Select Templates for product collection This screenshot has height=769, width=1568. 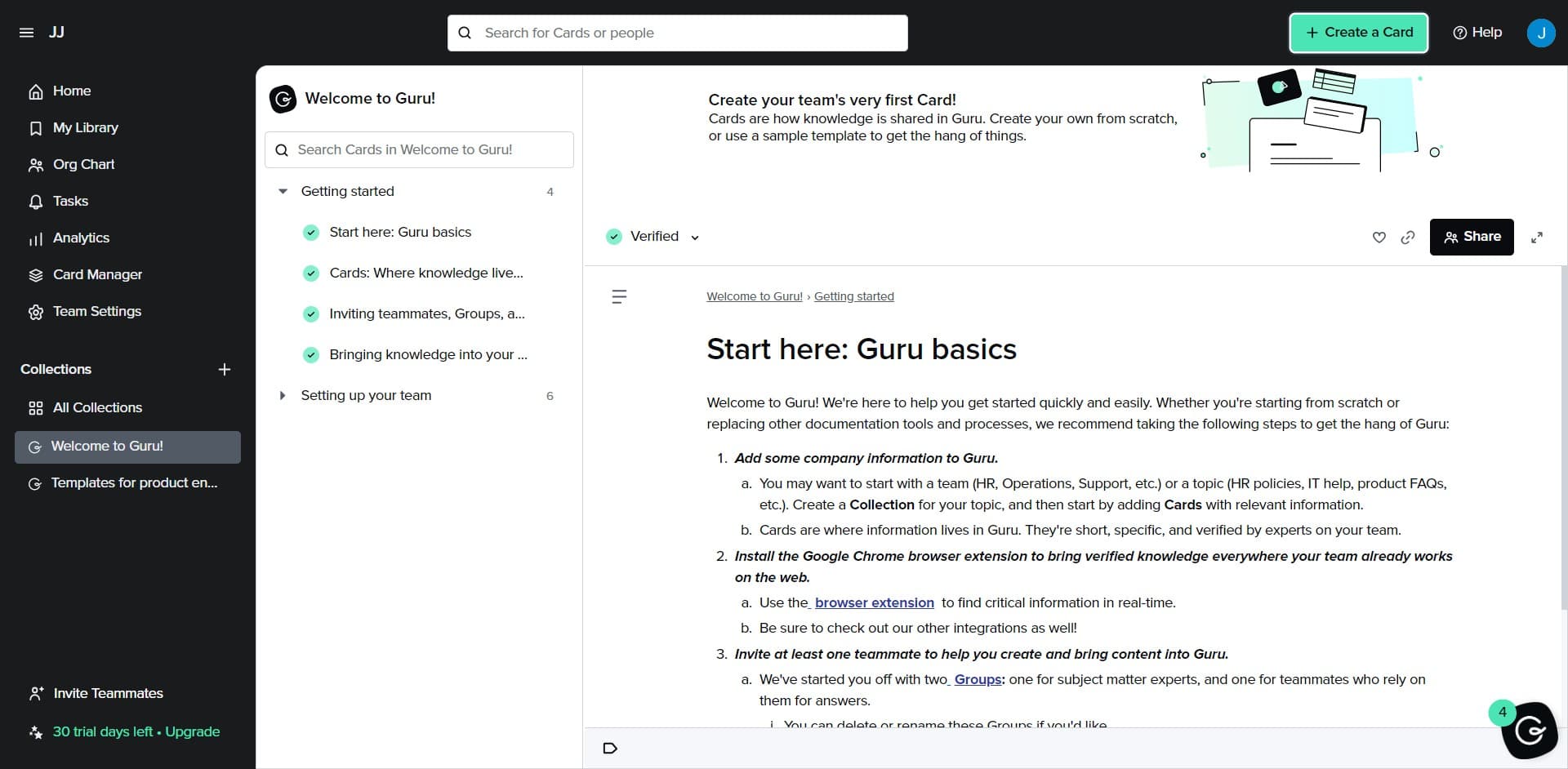tap(134, 482)
